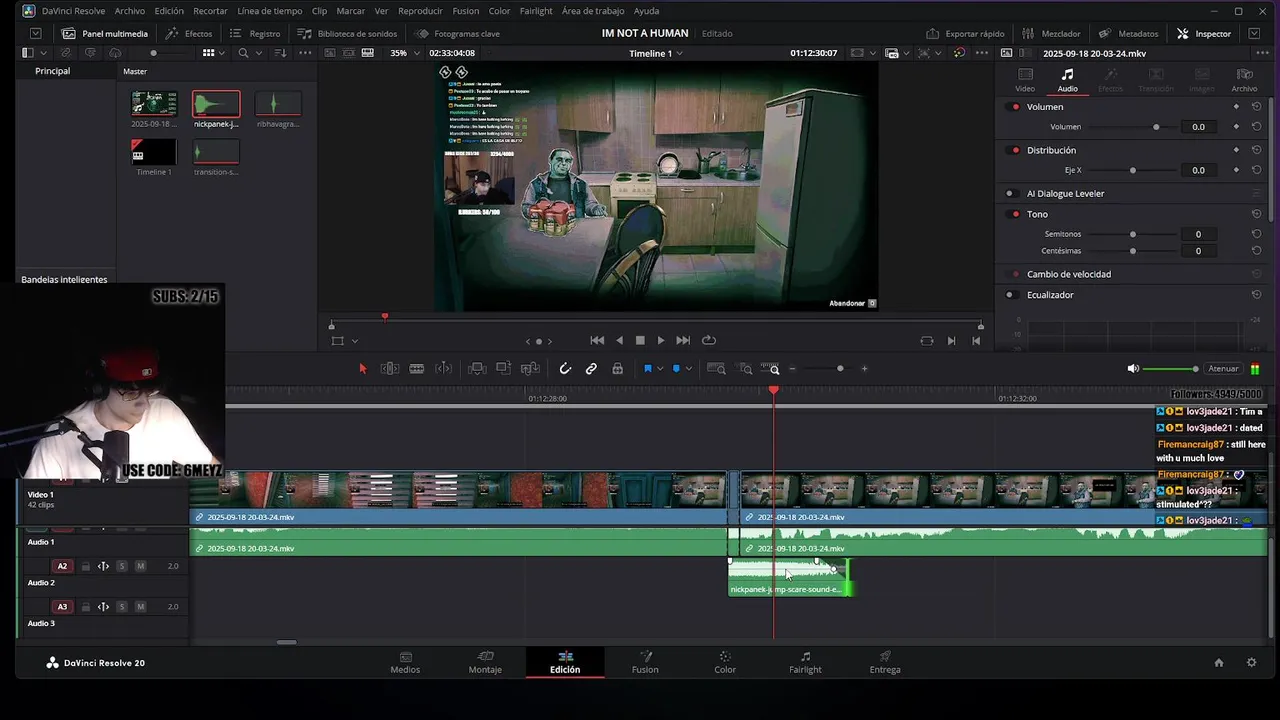Activate the Trim edit mode tool

tap(390, 369)
